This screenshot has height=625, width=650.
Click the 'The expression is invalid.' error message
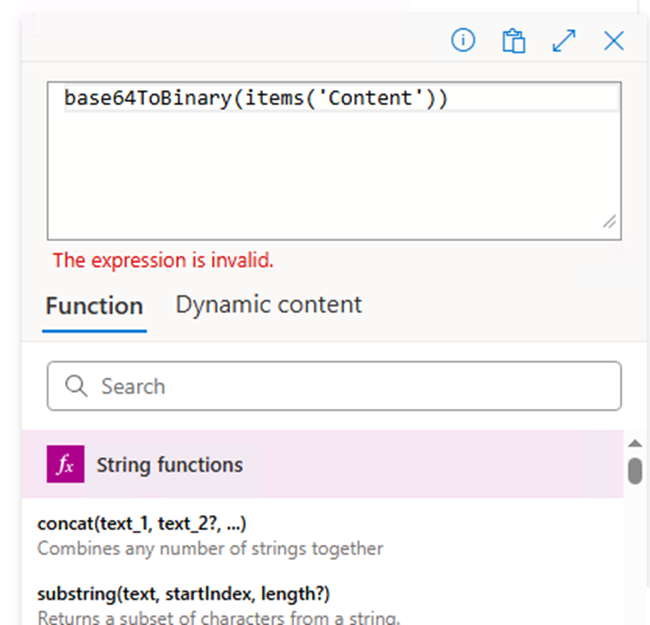pyautogui.click(x=163, y=261)
